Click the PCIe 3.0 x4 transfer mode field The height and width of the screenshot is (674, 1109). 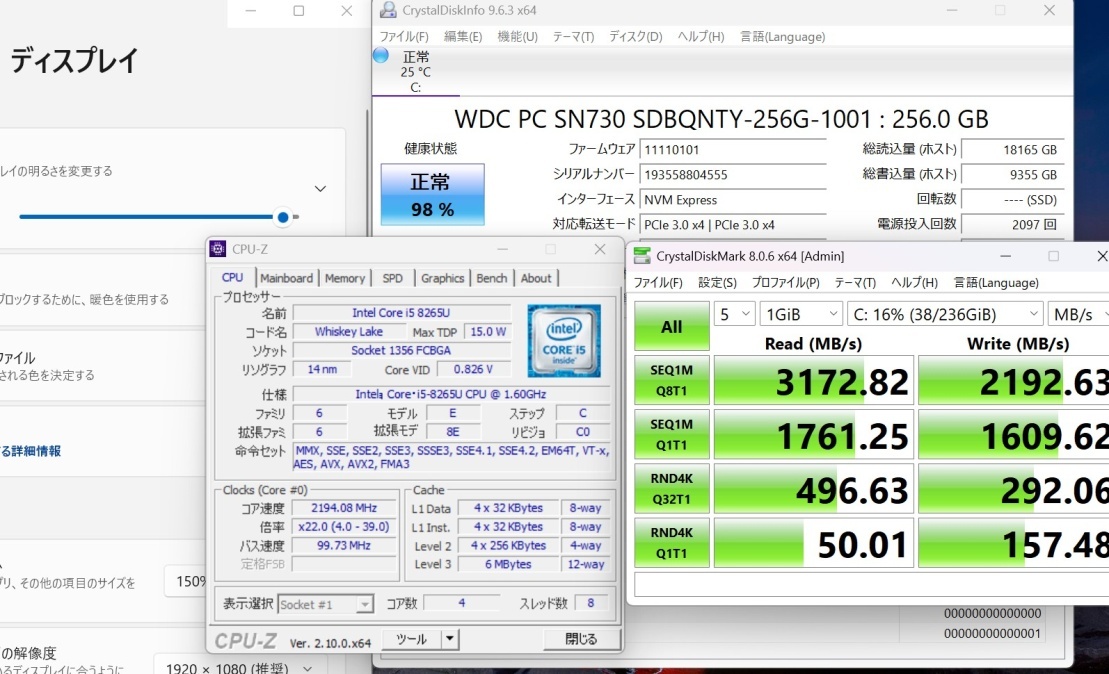pyautogui.click(x=733, y=225)
